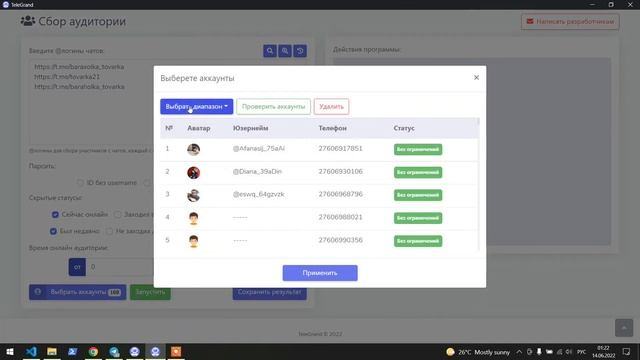Close the Выберете аккаунты dialog
Screen dimensions: 640x360
pyautogui.click(x=476, y=78)
